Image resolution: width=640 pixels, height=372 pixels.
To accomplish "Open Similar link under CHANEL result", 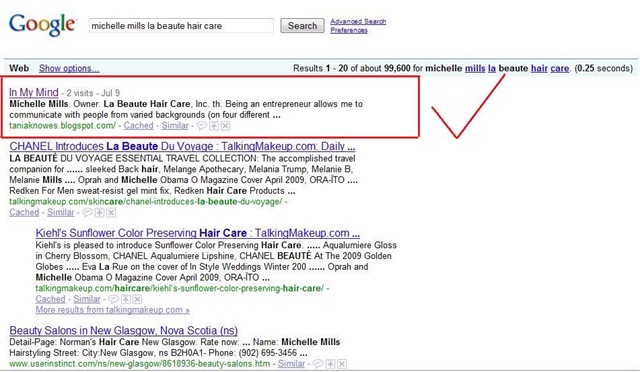I will (60, 212).
